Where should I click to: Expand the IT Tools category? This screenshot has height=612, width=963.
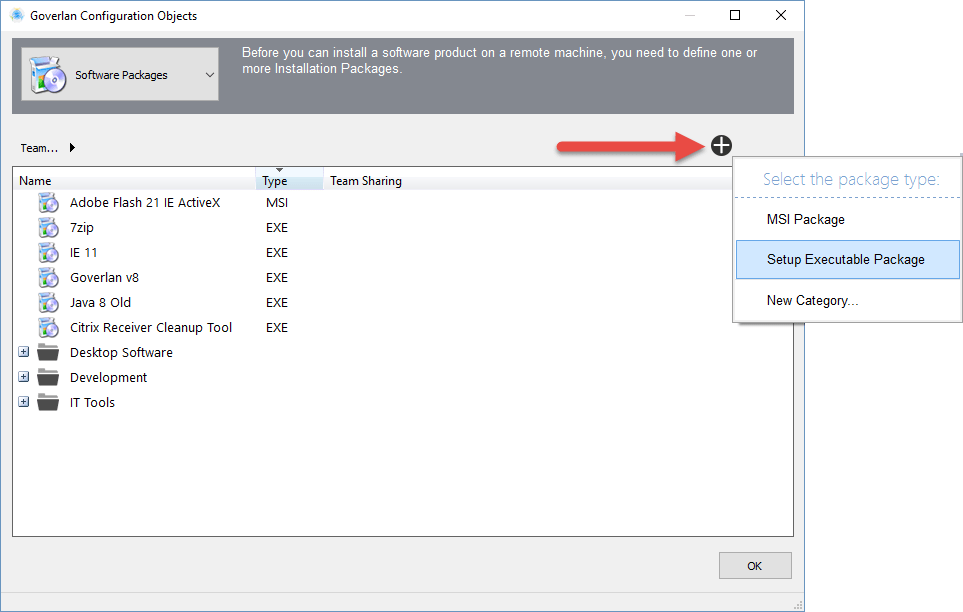tap(23, 402)
